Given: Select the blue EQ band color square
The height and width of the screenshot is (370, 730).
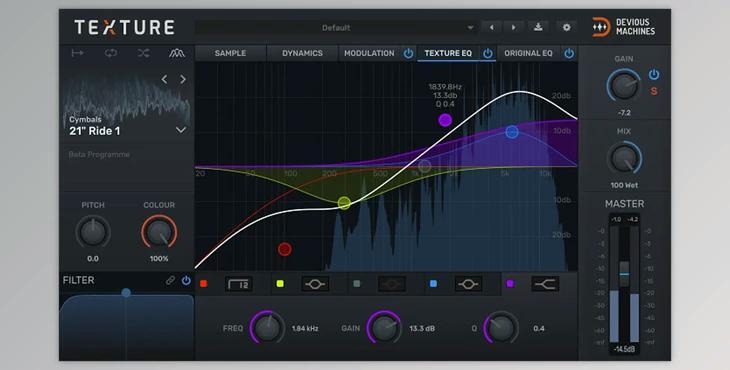Looking at the screenshot, I should coord(433,283).
